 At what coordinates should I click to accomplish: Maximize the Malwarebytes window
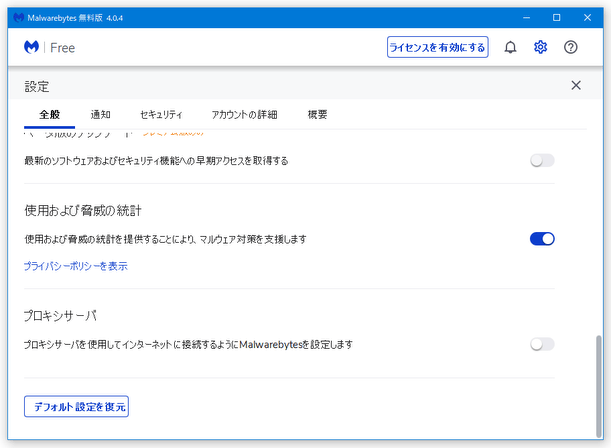(x=557, y=18)
